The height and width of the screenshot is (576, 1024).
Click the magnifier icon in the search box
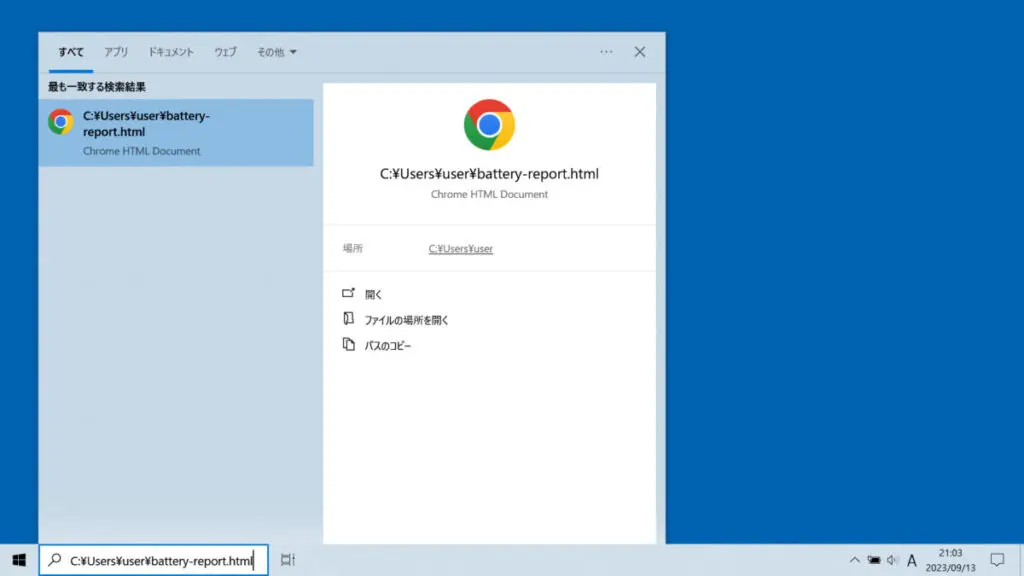pos(55,560)
